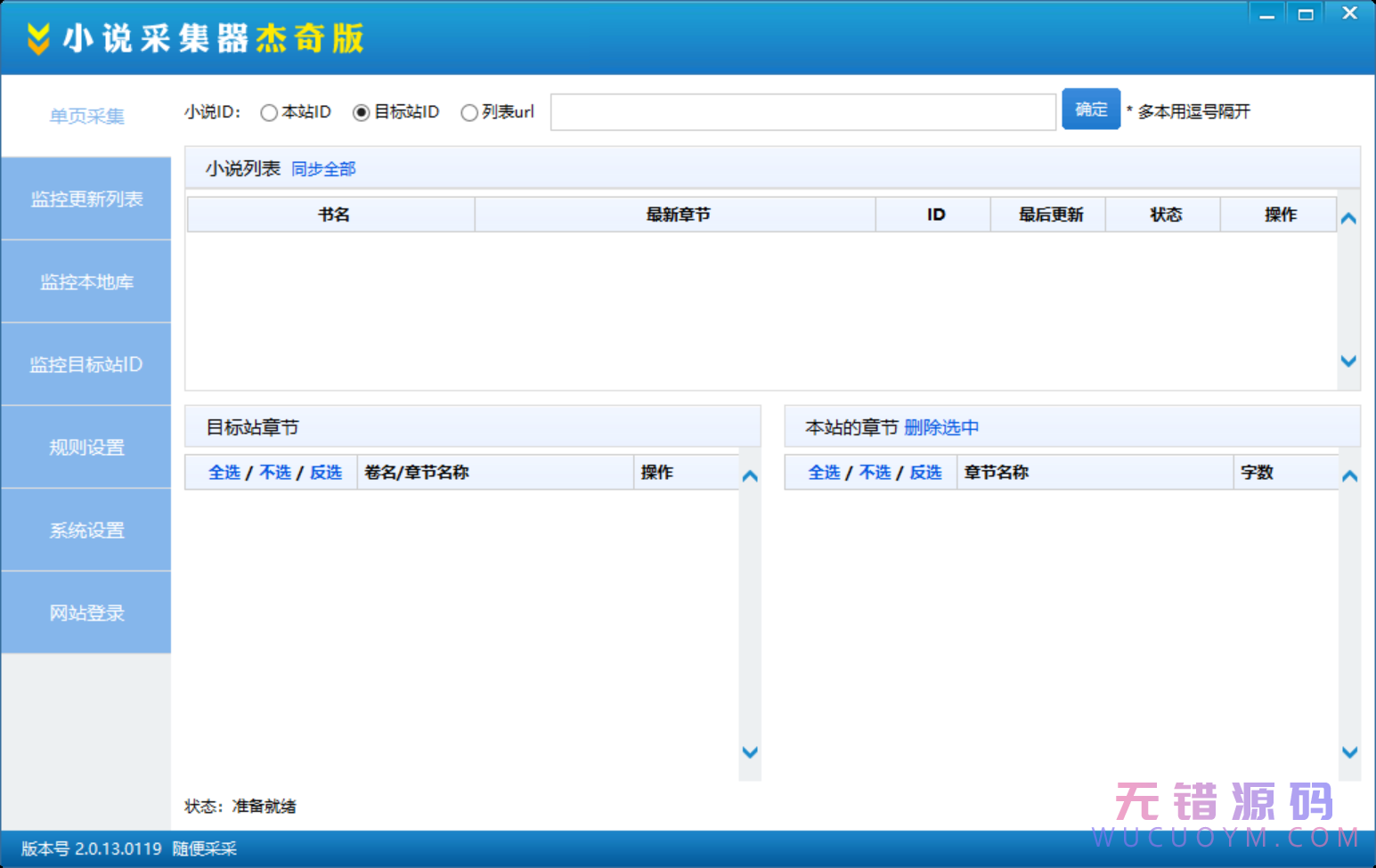This screenshot has width=1376, height=868.
Task: Go to the 网站登录 tab
Action: click(86, 613)
